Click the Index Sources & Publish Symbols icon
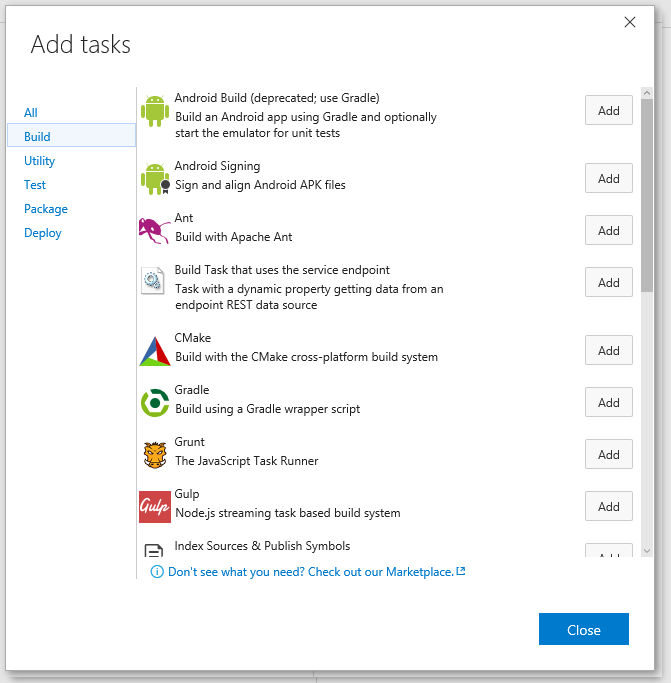 coord(153,550)
